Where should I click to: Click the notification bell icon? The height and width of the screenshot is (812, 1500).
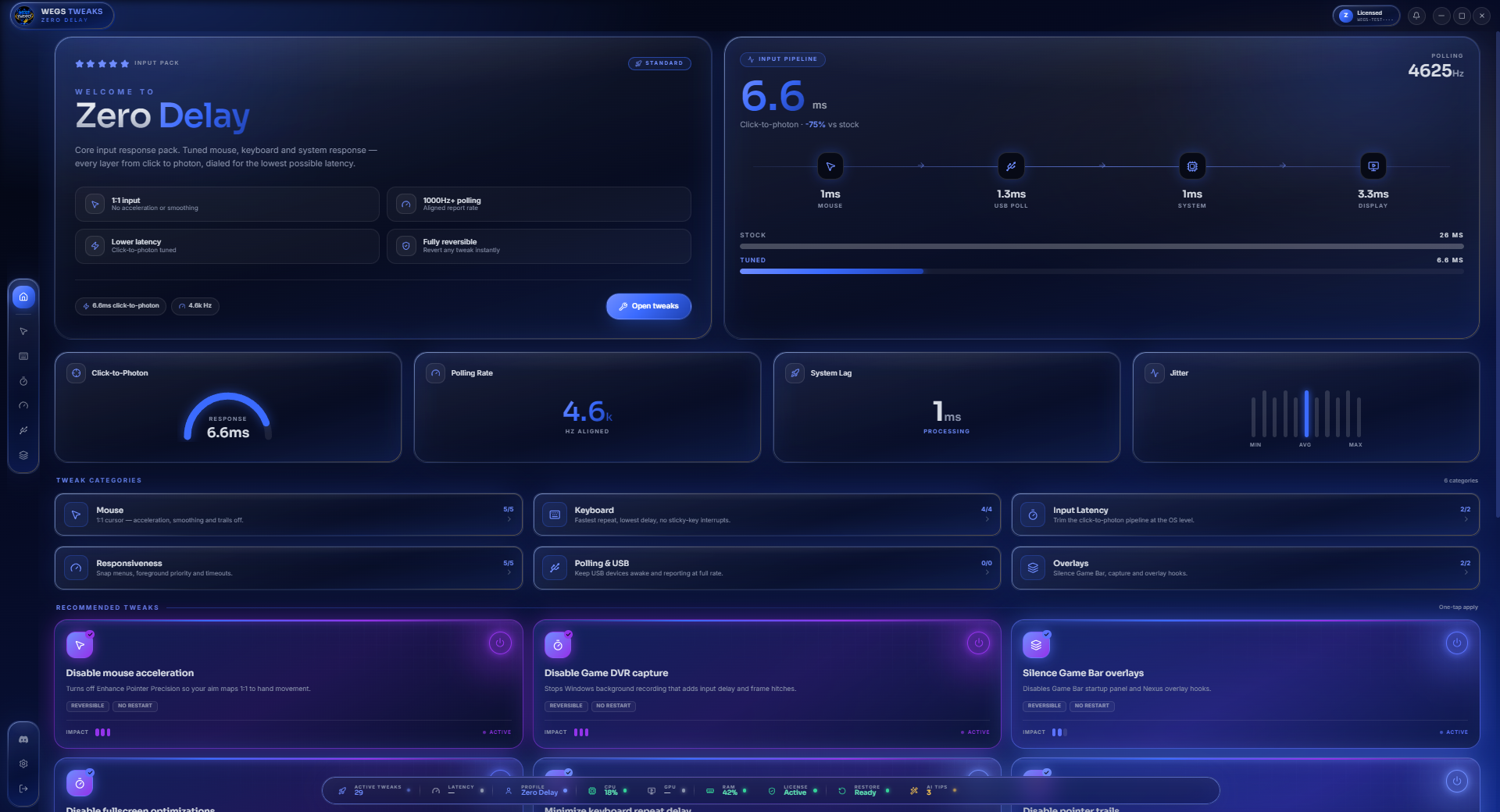pyautogui.click(x=1416, y=16)
